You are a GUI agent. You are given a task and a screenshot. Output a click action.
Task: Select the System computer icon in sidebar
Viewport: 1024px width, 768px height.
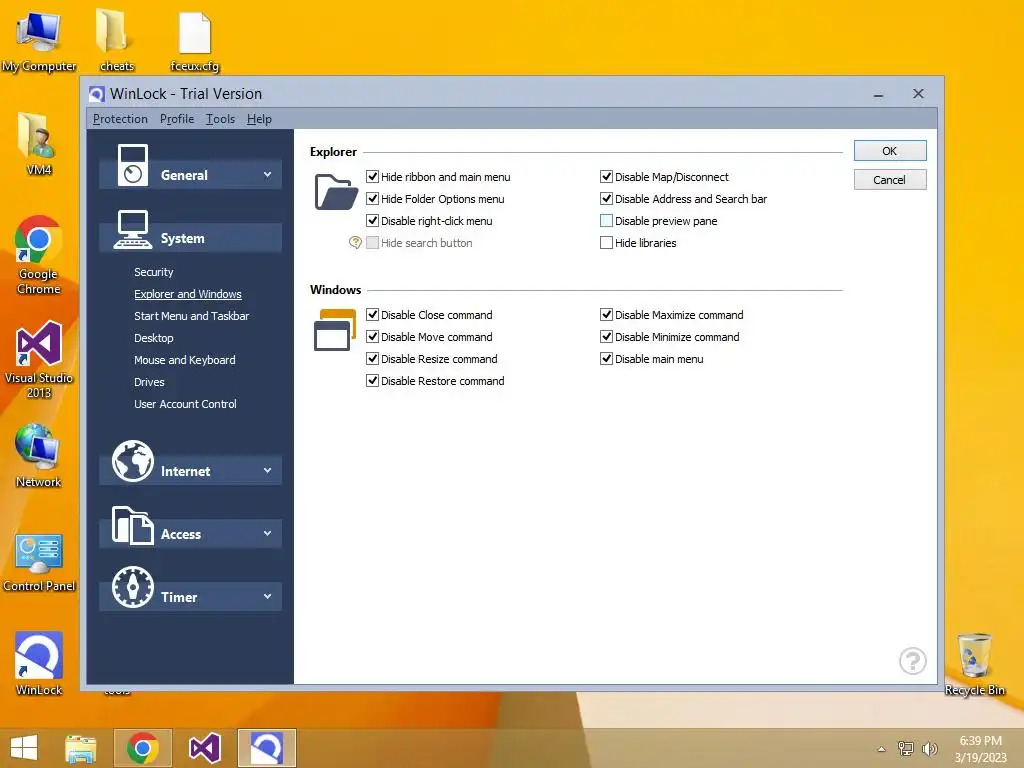[133, 230]
